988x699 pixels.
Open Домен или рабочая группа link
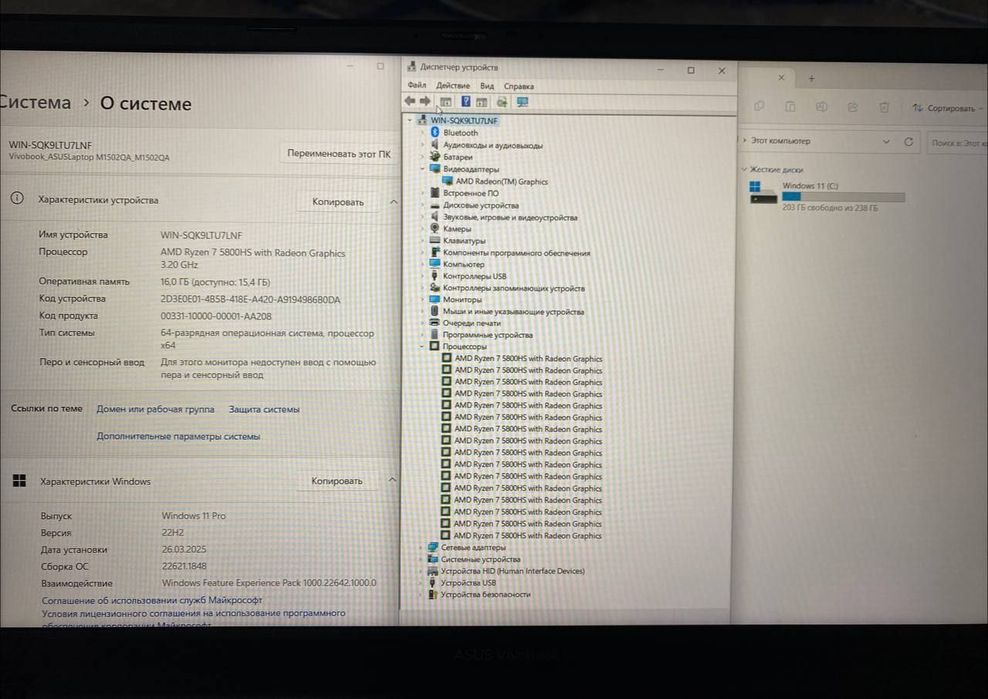(x=155, y=409)
